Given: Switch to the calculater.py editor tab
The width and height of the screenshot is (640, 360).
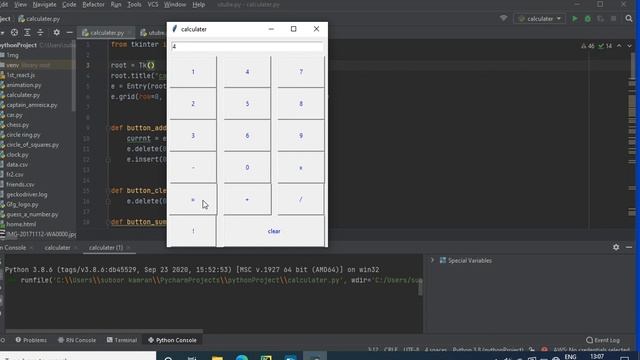Looking at the screenshot, I should coord(107,33).
